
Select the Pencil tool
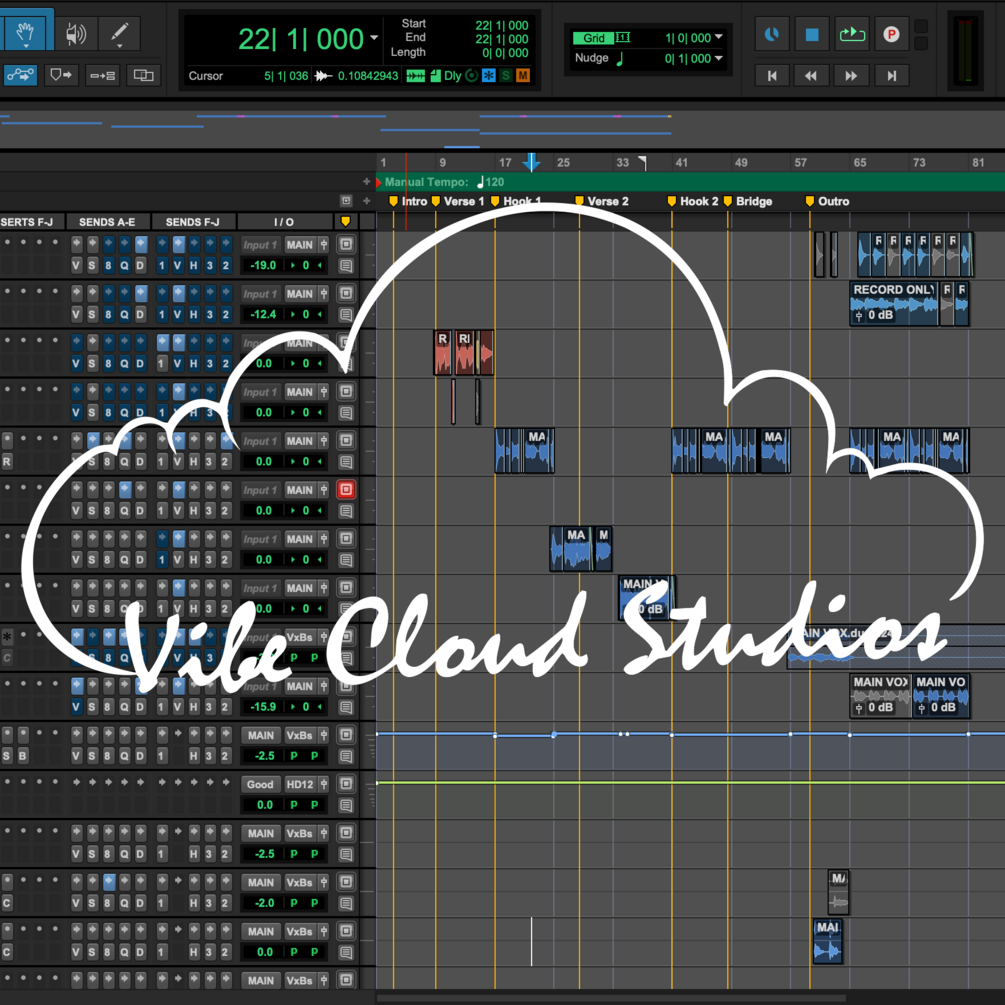tap(119, 34)
